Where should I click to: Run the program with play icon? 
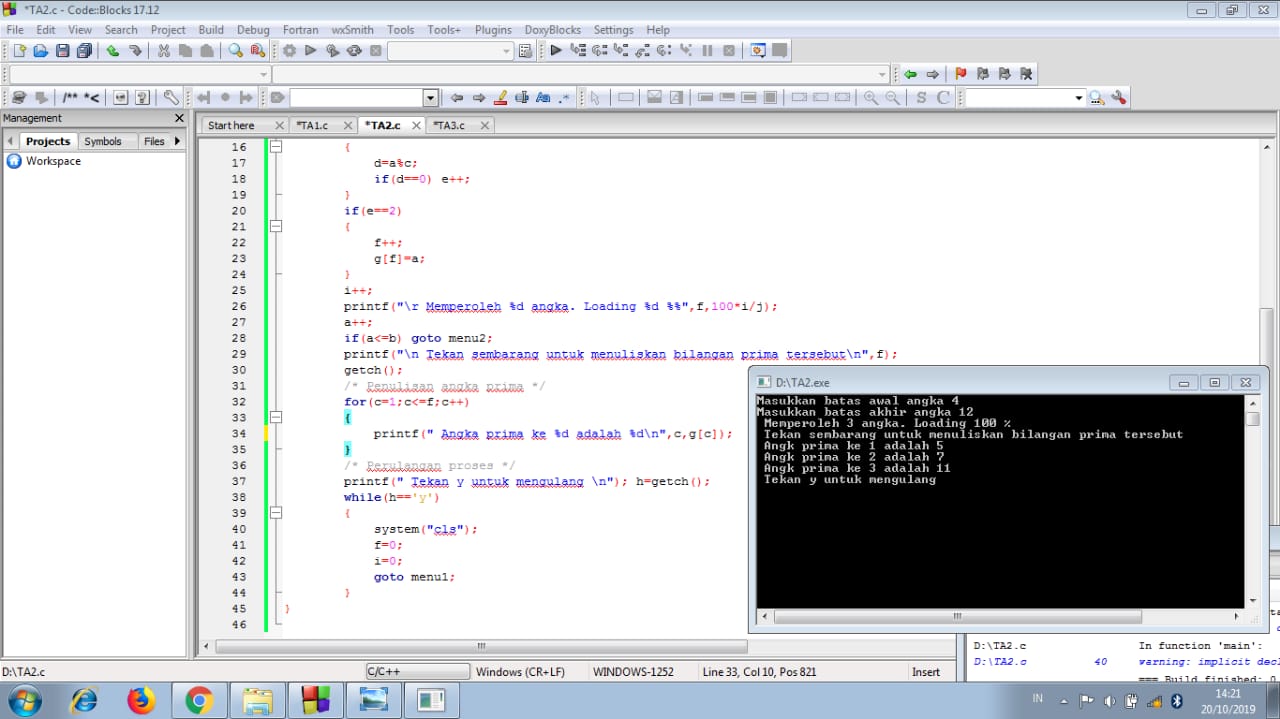tap(311, 51)
